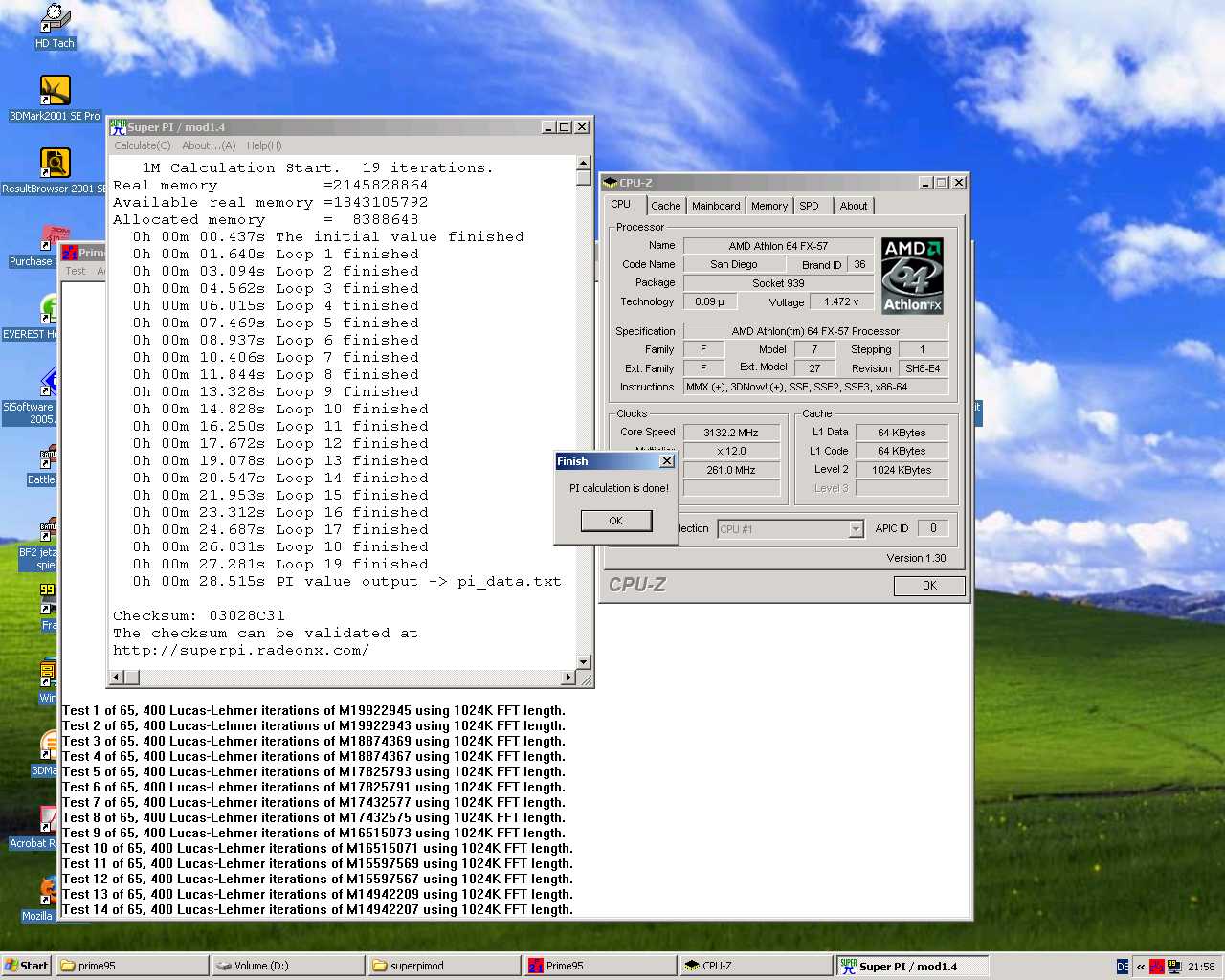Open Calculate(C) menu in Super PI
The image size is (1225, 980).
tap(143, 145)
